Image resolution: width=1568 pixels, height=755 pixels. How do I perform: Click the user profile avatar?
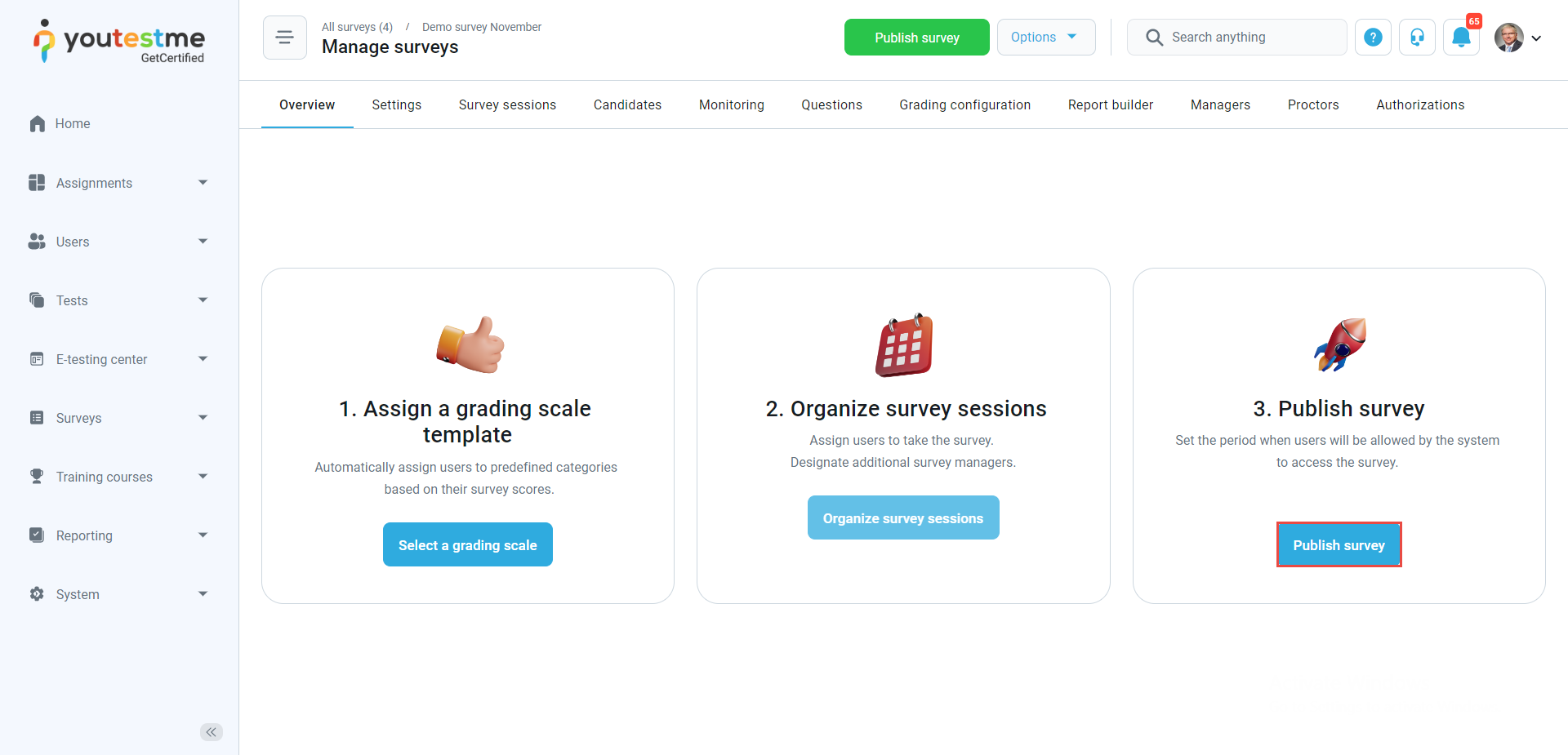tap(1508, 38)
